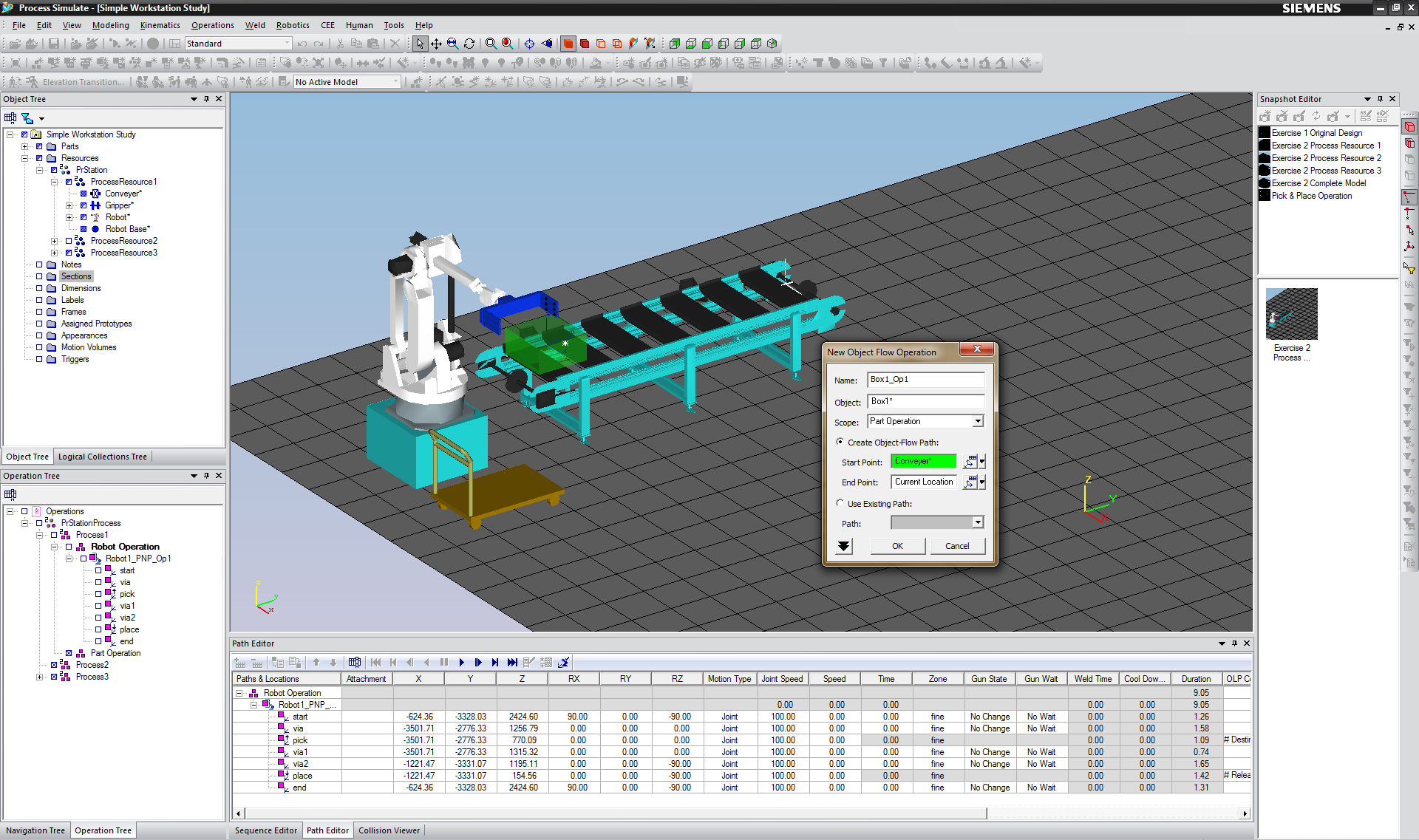Viewport: 1419px width, 840px height.
Task: Click OK in New Object Flow Operation
Action: point(897,546)
